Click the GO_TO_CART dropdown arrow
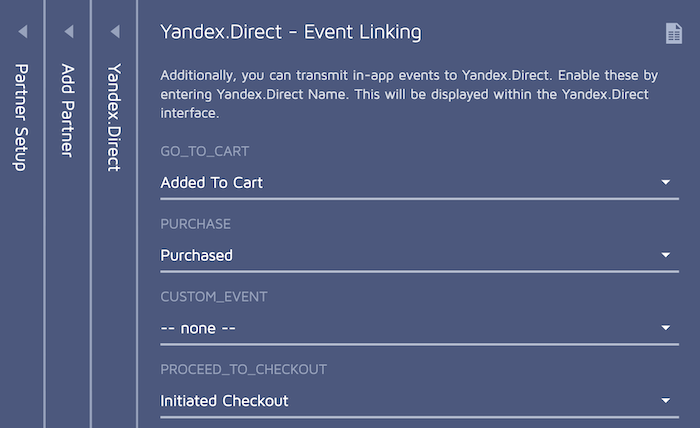This screenshot has height=428, width=700. pos(666,183)
